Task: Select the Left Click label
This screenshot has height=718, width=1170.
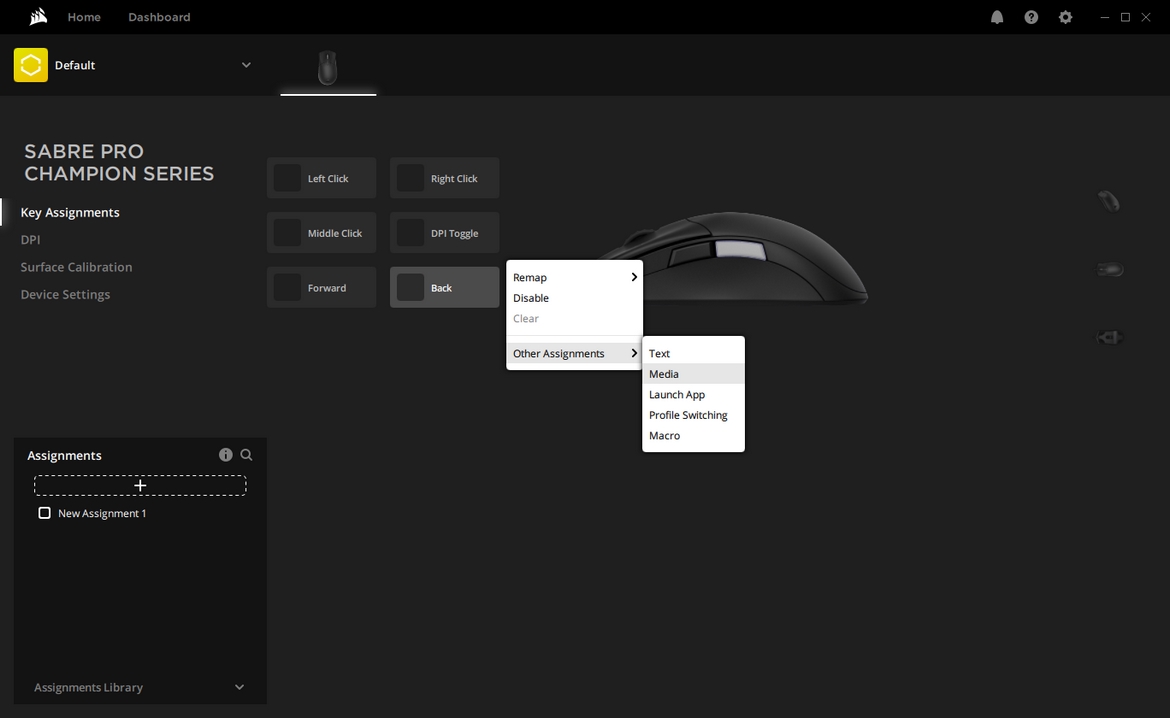Action: coord(328,178)
